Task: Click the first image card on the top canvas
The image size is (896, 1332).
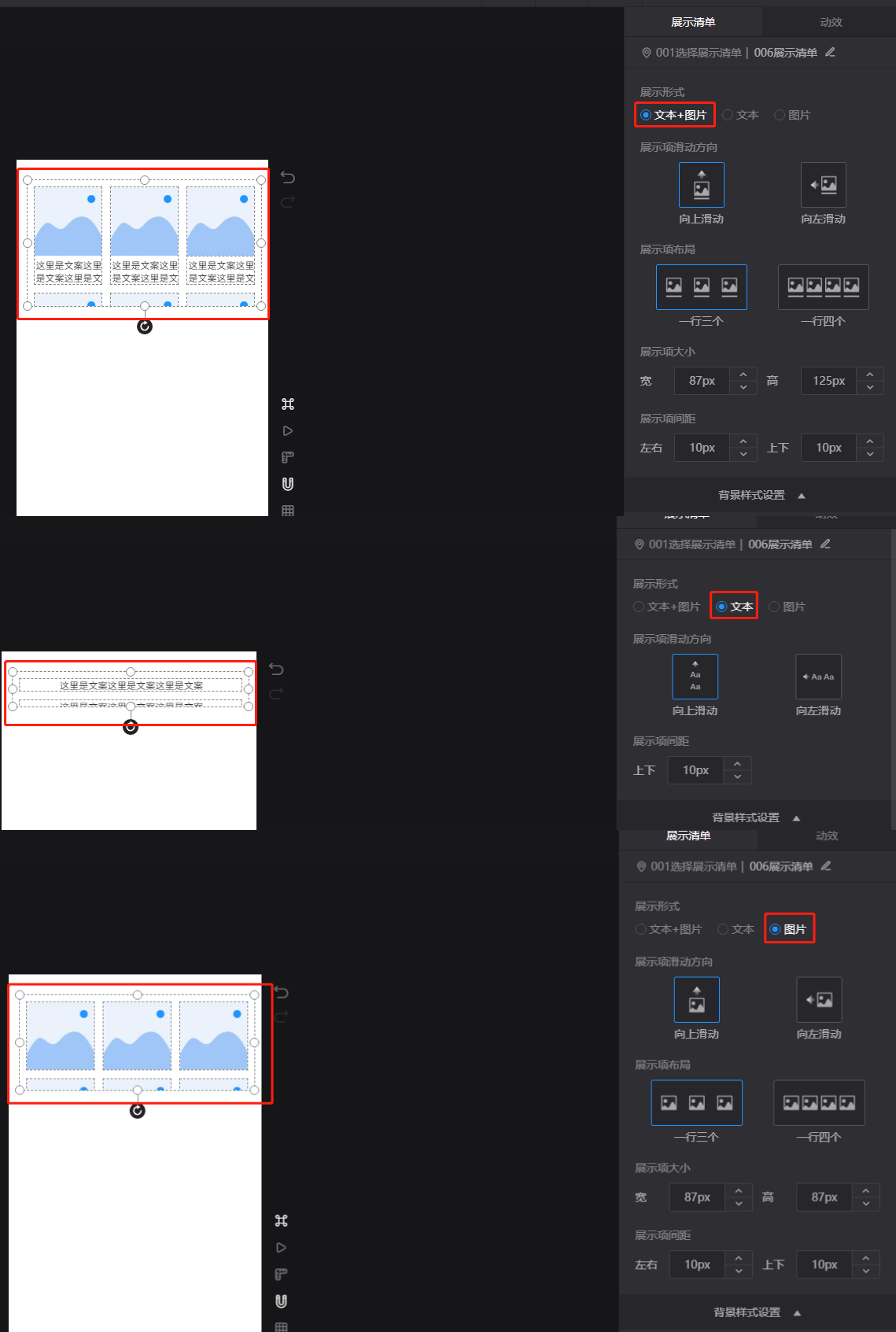Action: 68,235
